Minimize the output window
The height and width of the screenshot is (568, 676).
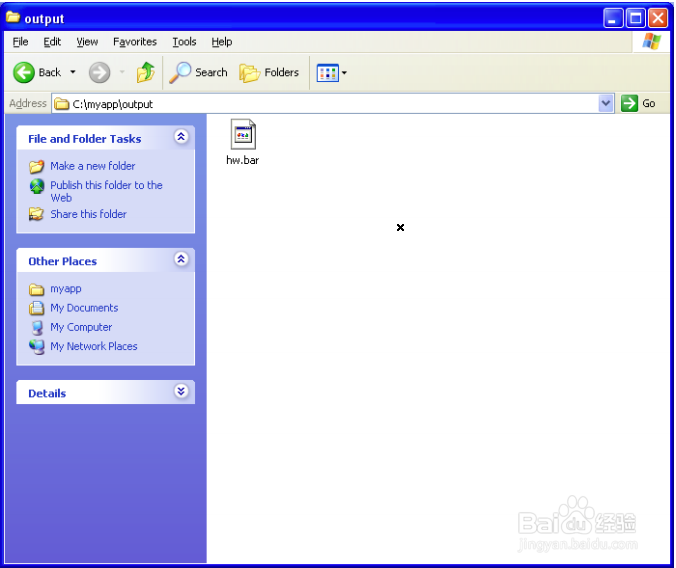pos(613,18)
